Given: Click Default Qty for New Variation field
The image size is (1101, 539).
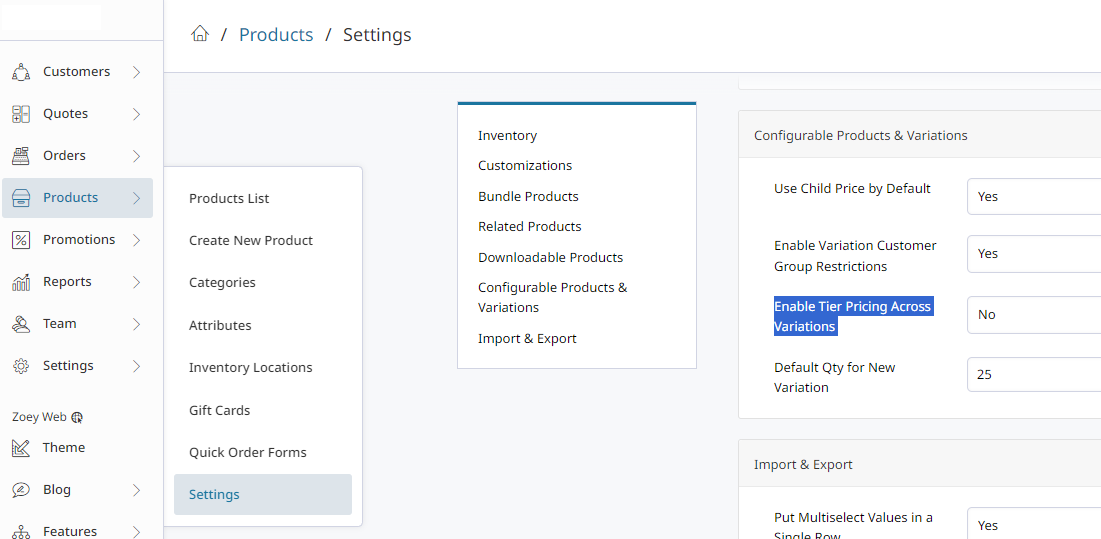Looking at the screenshot, I should (1033, 374).
